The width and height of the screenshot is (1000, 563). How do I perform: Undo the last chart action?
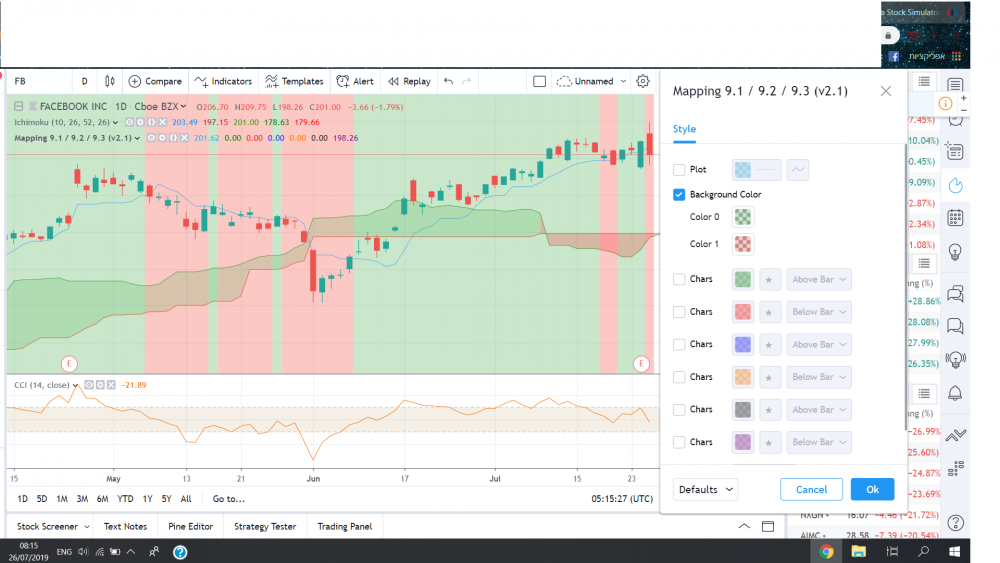(x=448, y=81)
